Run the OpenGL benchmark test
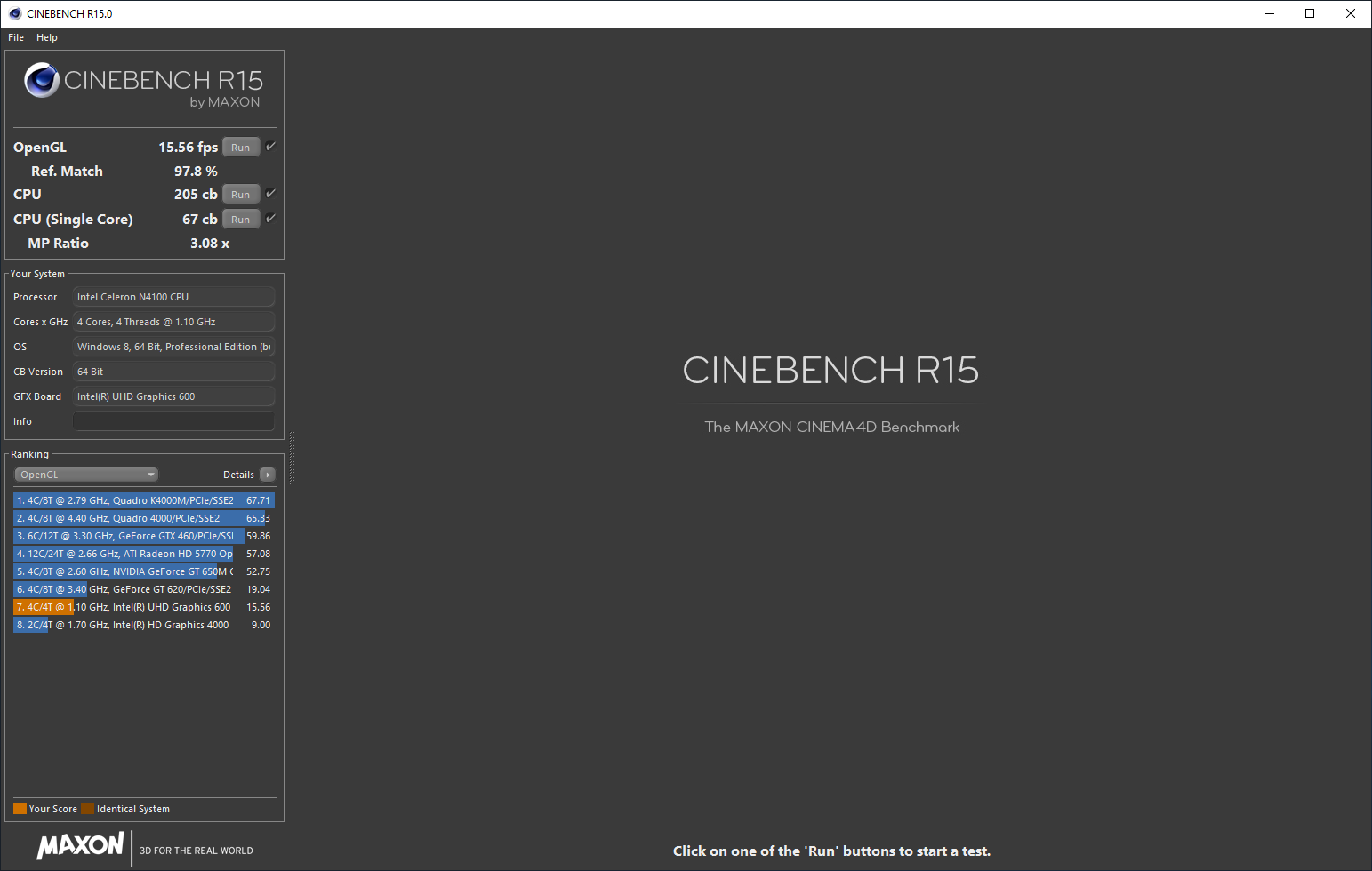Viewport: 1372px width, 871px height. (x=241, y=148)
